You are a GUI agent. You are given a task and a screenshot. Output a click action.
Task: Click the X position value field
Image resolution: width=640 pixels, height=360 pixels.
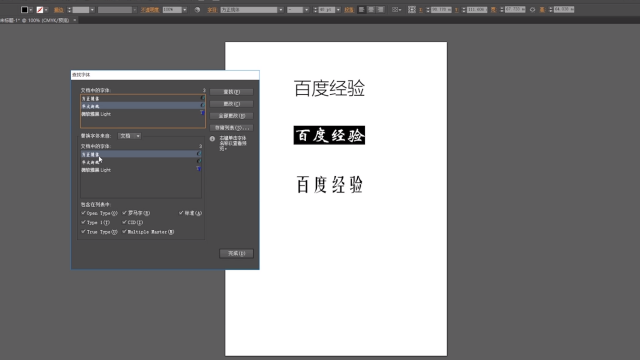coord(441,9)
